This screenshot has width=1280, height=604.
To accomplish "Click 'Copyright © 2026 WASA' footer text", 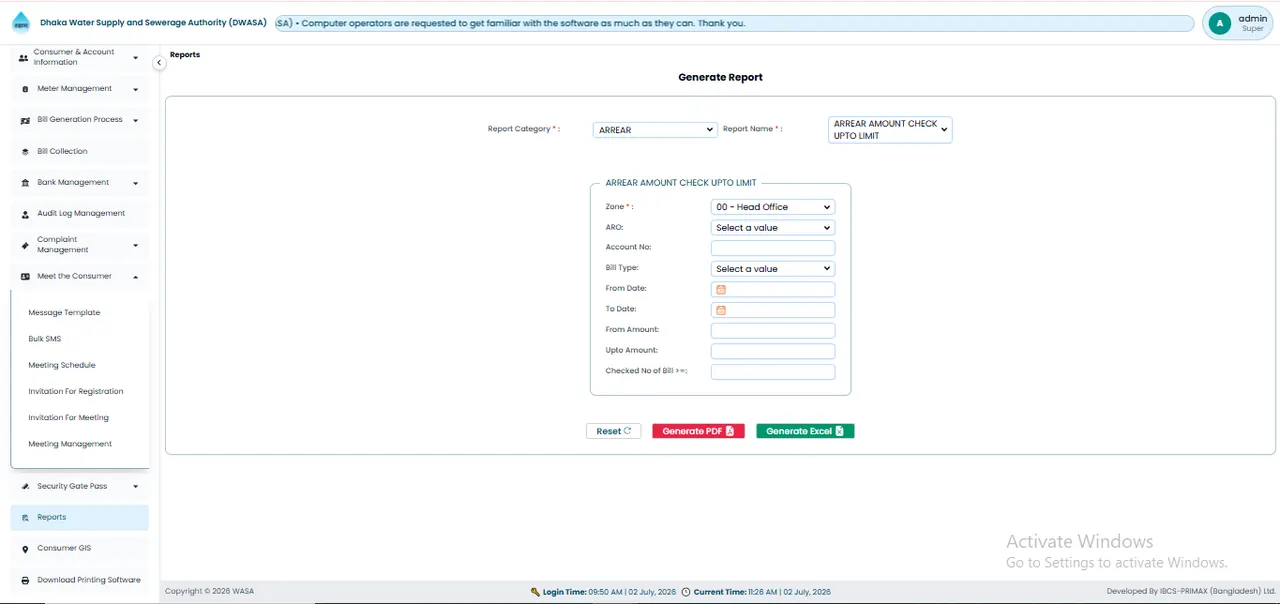I will click(x=209, y=592).
